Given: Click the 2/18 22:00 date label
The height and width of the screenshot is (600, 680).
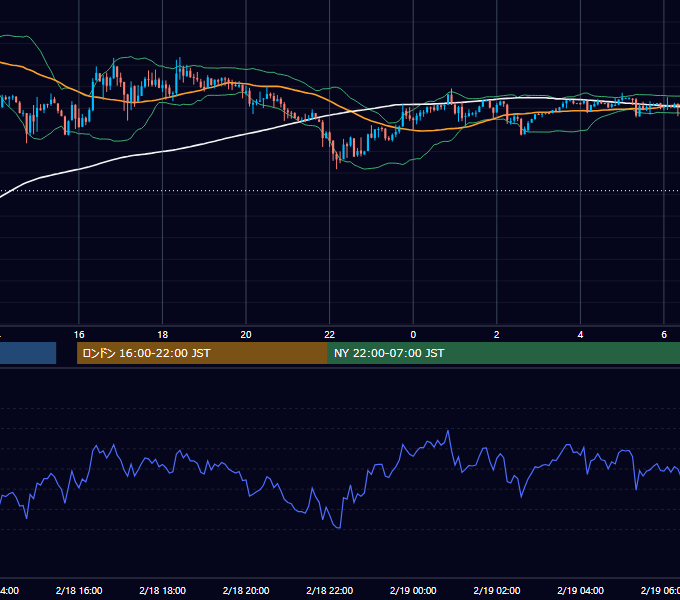Looking at the screenshot, I should point(330,590).
